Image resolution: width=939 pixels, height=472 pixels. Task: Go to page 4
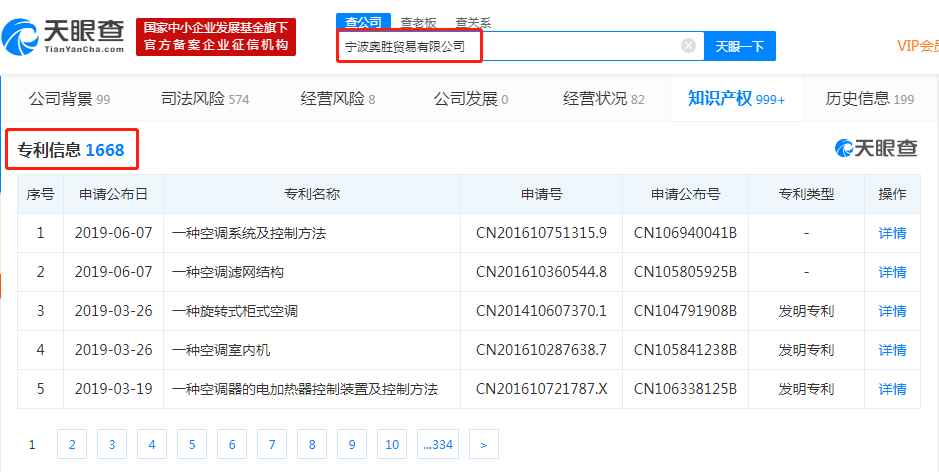pos(152,444)
